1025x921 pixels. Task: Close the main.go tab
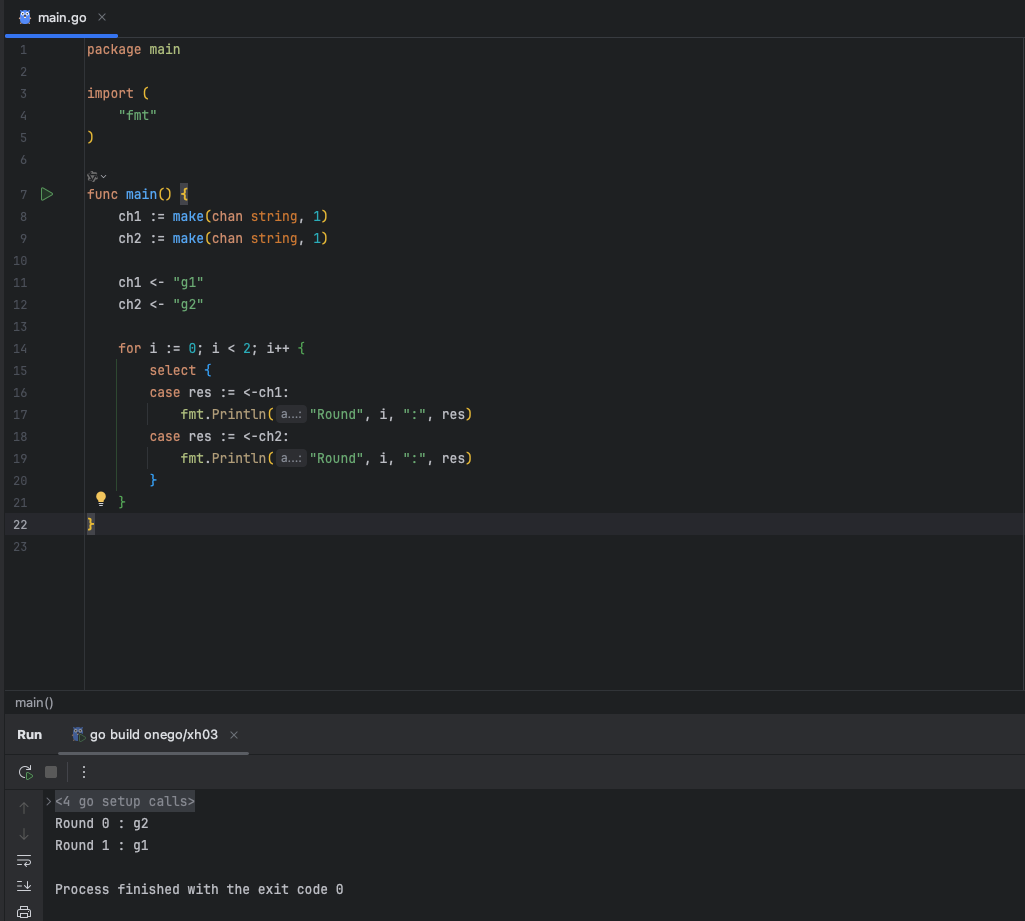[x=102, y=18]
